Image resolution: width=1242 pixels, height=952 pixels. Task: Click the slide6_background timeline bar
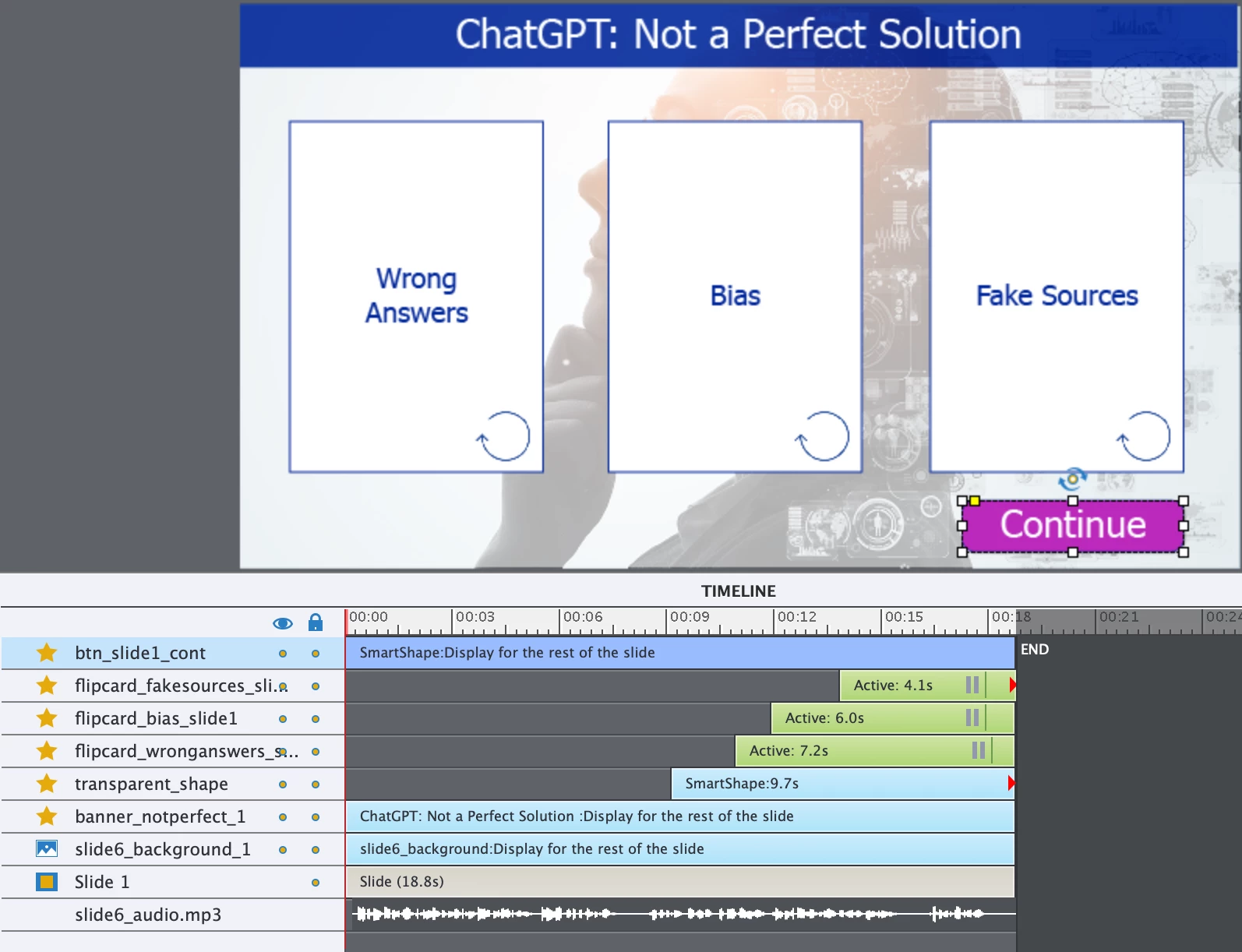tap(679, 849)
